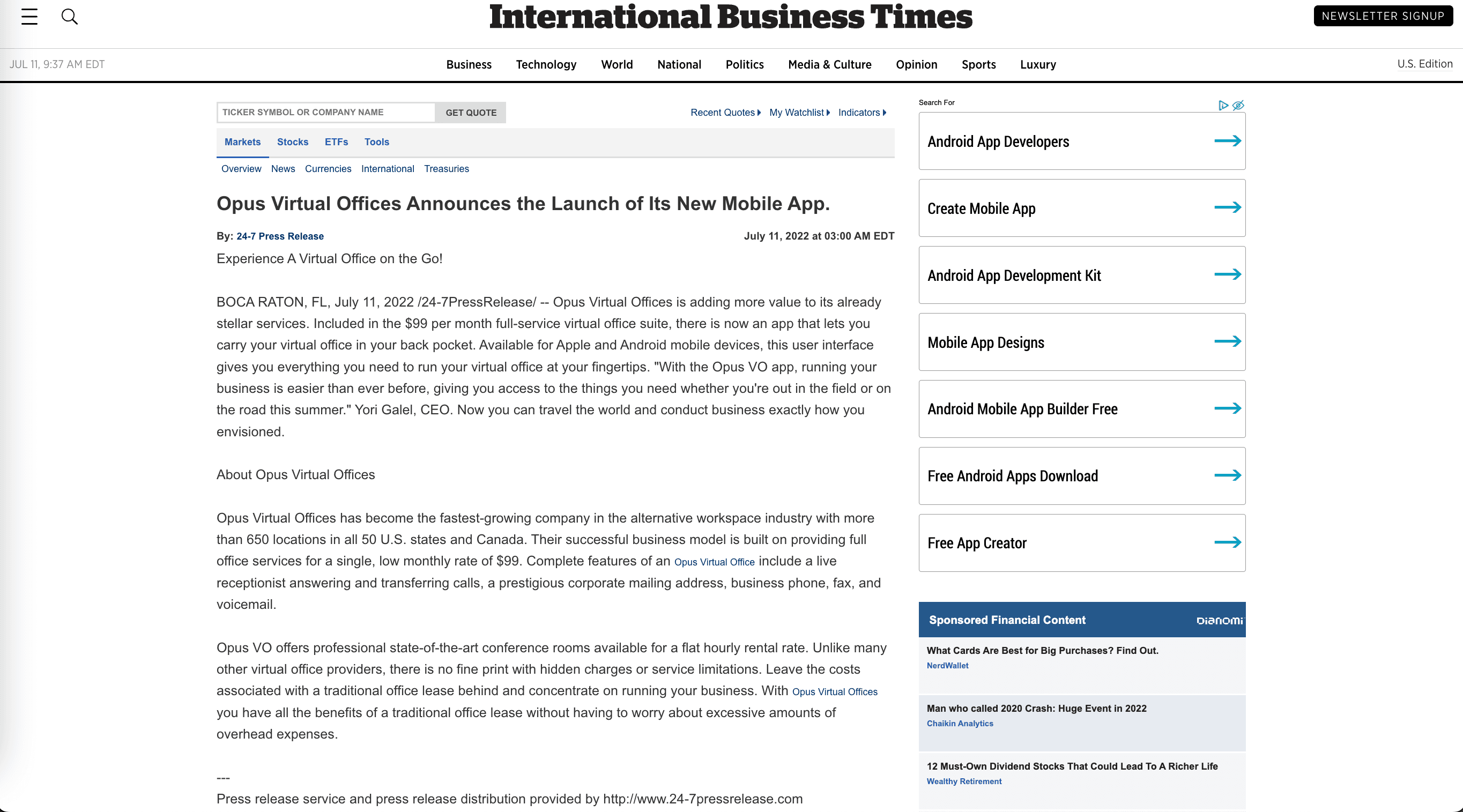
Task: Click the GET QUOTE button
Action: (x=470, y=113)
